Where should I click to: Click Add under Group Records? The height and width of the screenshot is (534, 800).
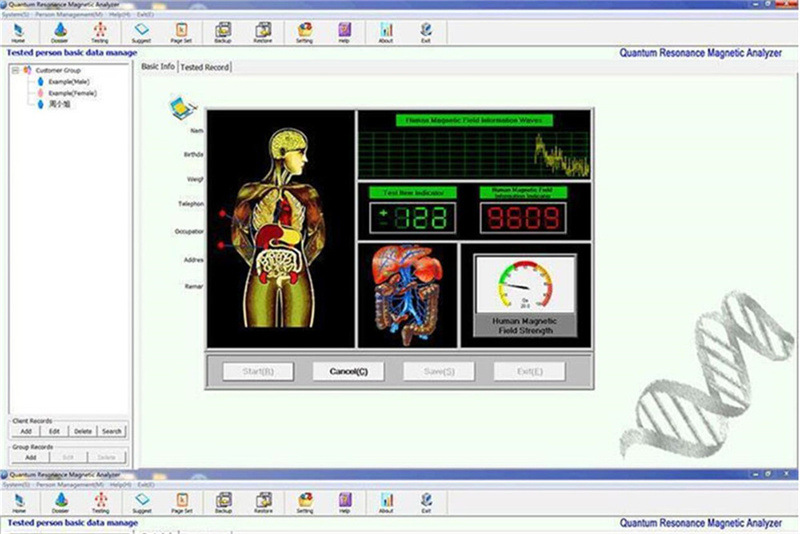click(31, 457)
